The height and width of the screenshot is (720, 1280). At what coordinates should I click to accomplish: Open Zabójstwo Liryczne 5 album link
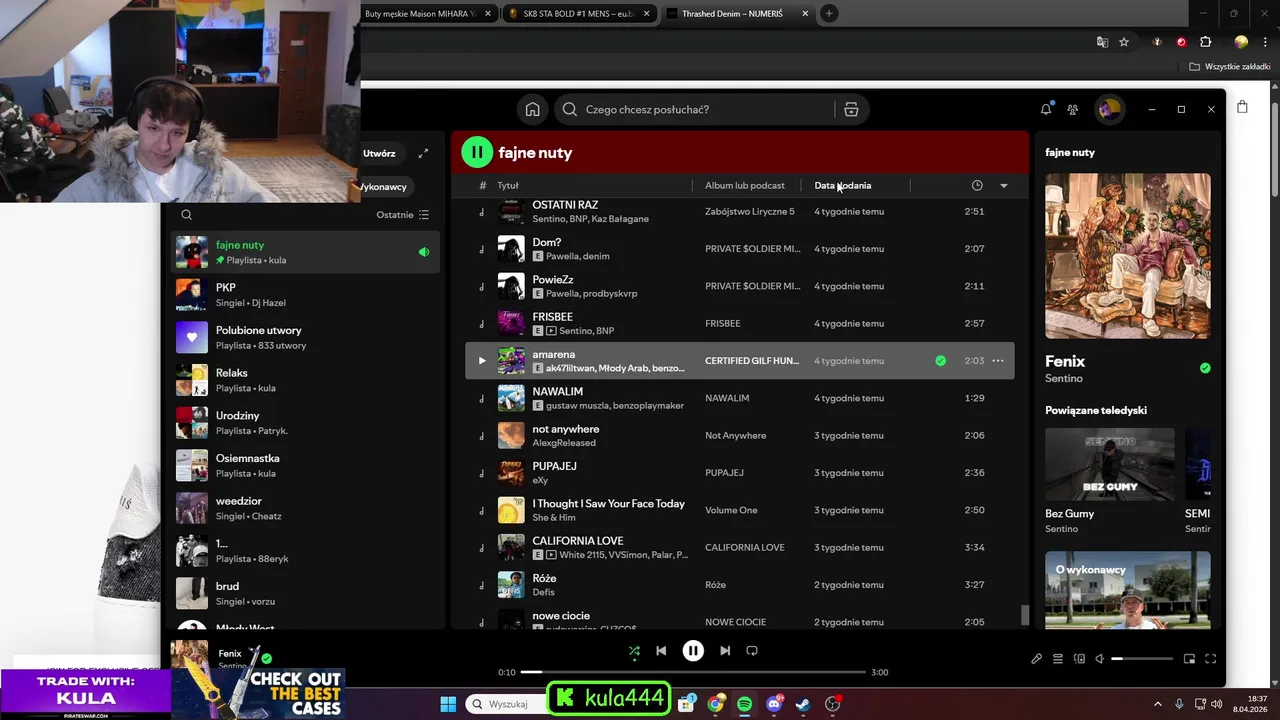750,212
